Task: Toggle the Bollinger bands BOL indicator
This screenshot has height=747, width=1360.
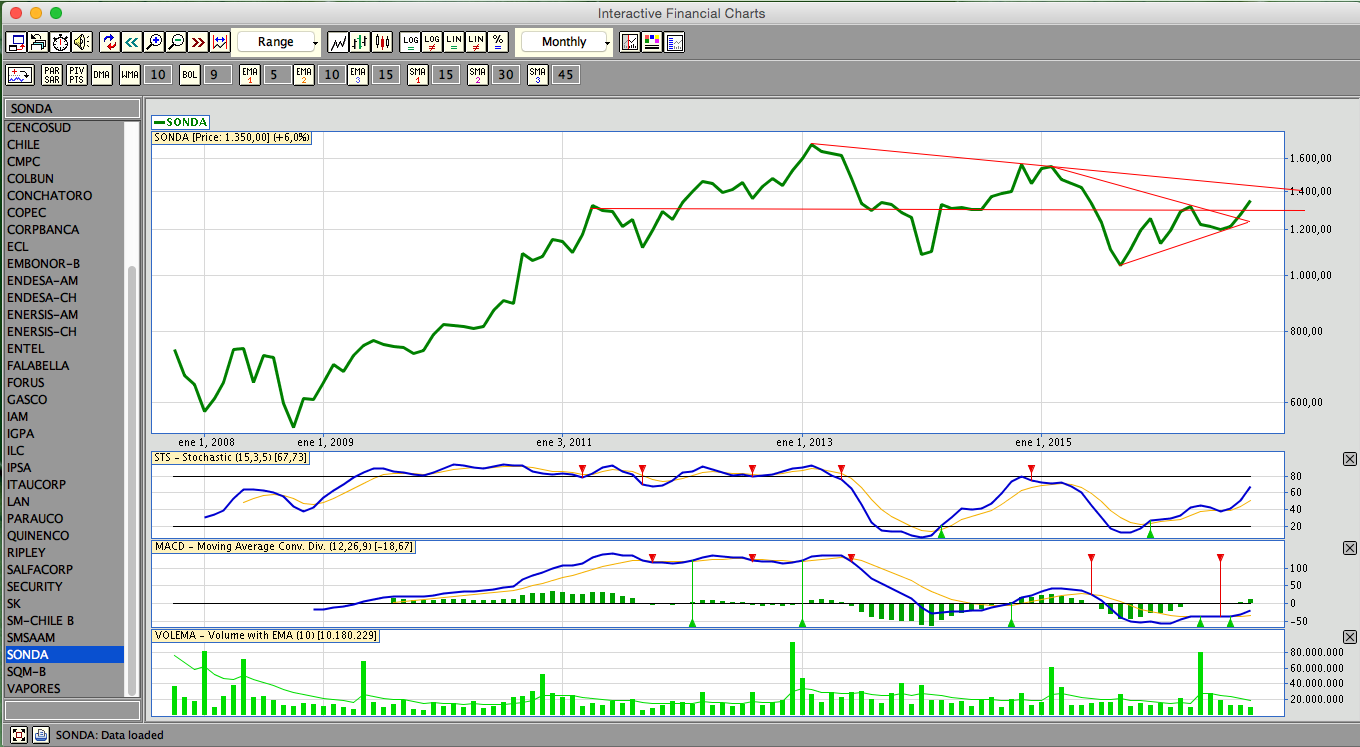Action: click(190, 75)
